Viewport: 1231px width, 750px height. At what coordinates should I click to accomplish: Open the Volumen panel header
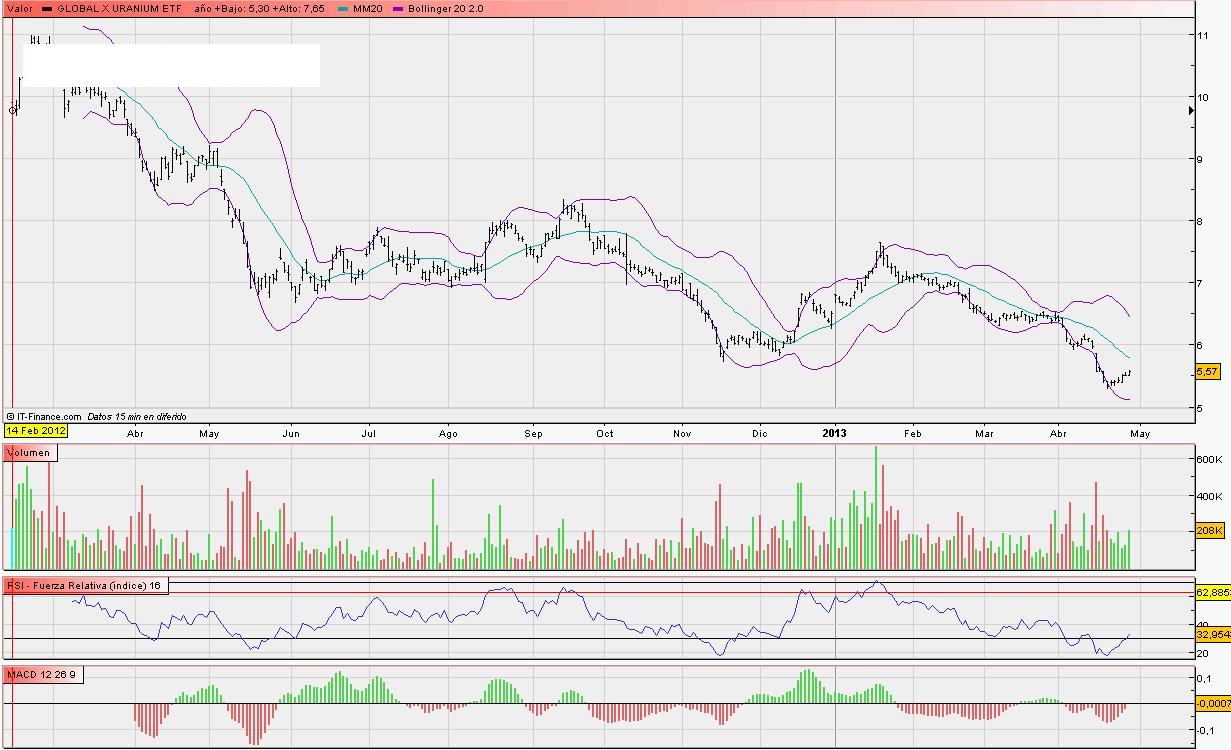point(30,453)
